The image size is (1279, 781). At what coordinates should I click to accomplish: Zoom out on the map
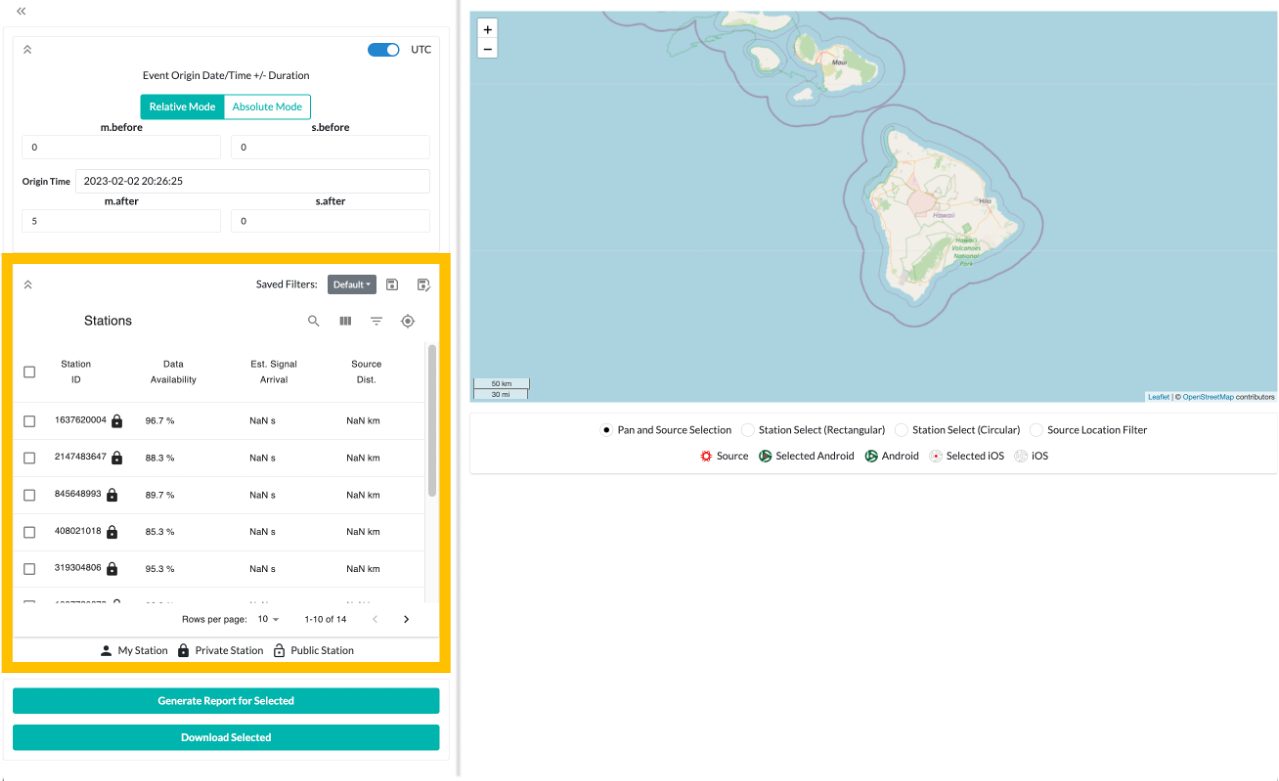click(487, 49)
